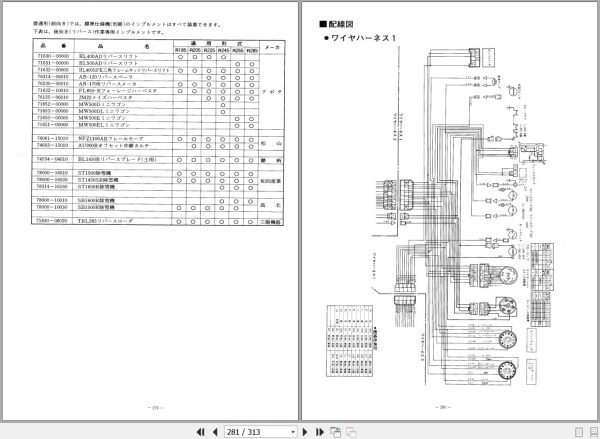
Task: Click the R185 column header
Action: (x=180, y=51)
